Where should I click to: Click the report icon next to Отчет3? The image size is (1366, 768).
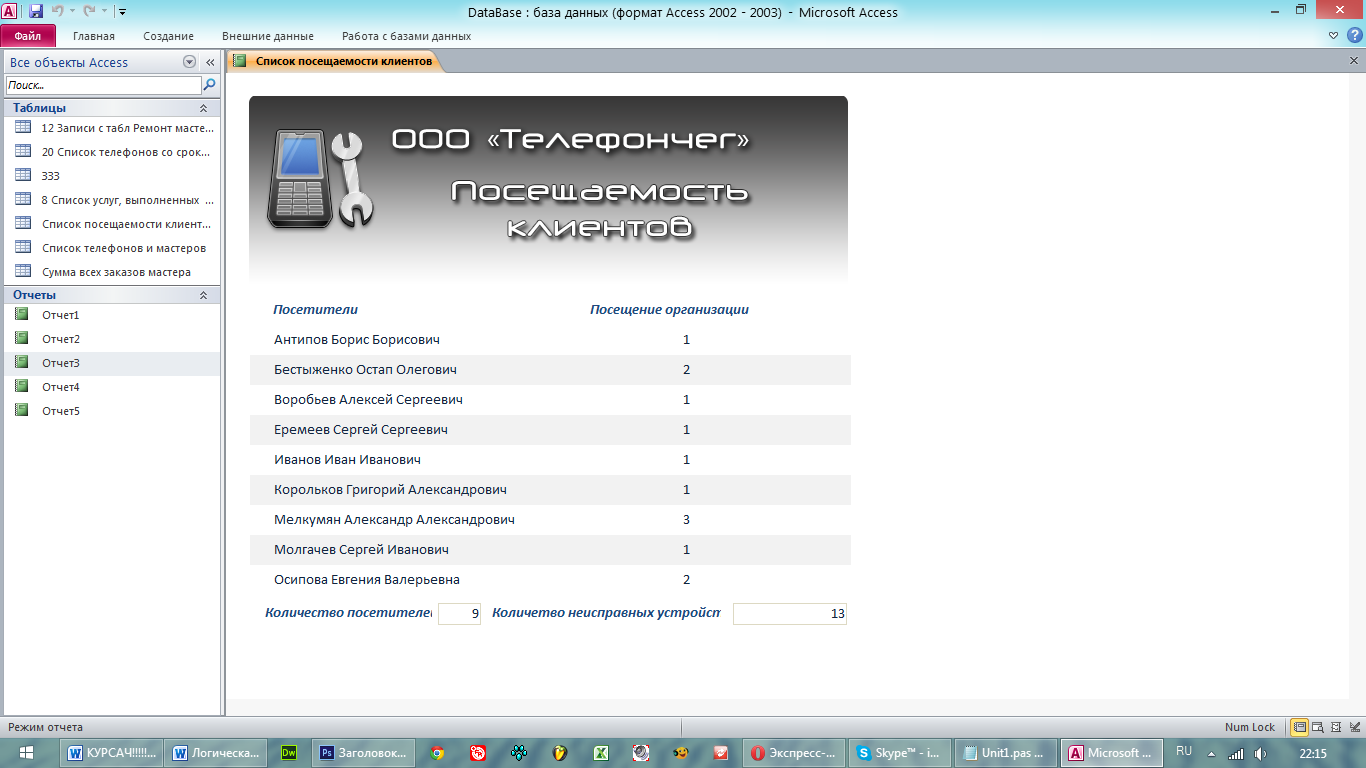coord(22,362)
